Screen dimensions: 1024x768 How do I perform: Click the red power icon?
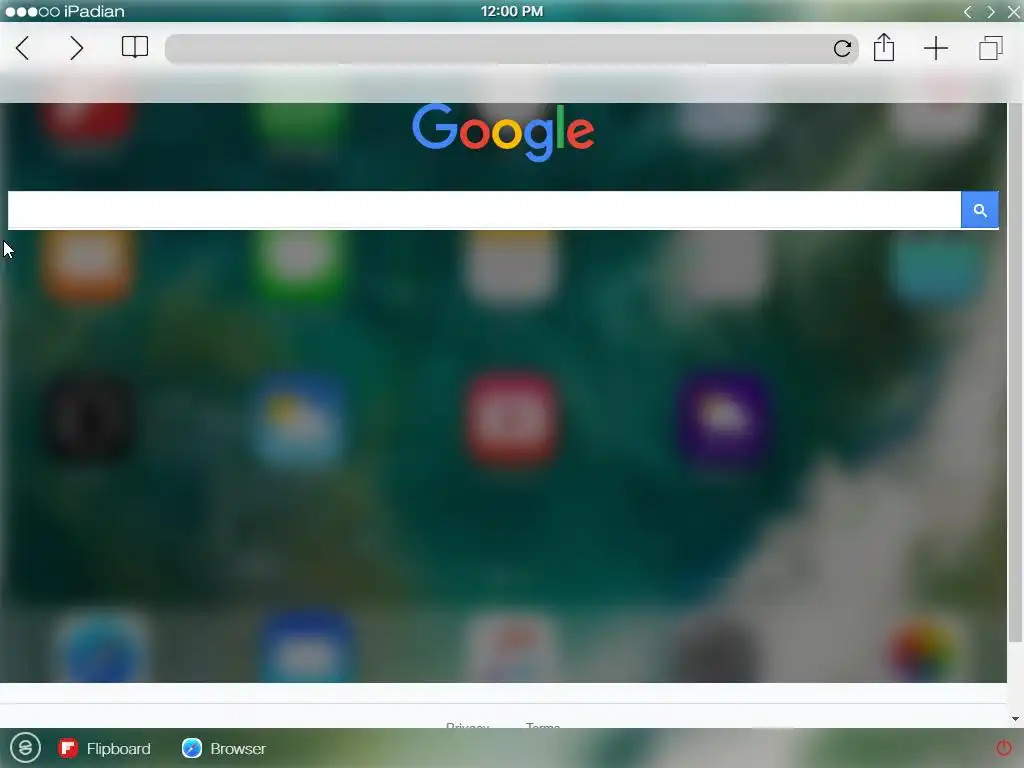coord(1004,747)
